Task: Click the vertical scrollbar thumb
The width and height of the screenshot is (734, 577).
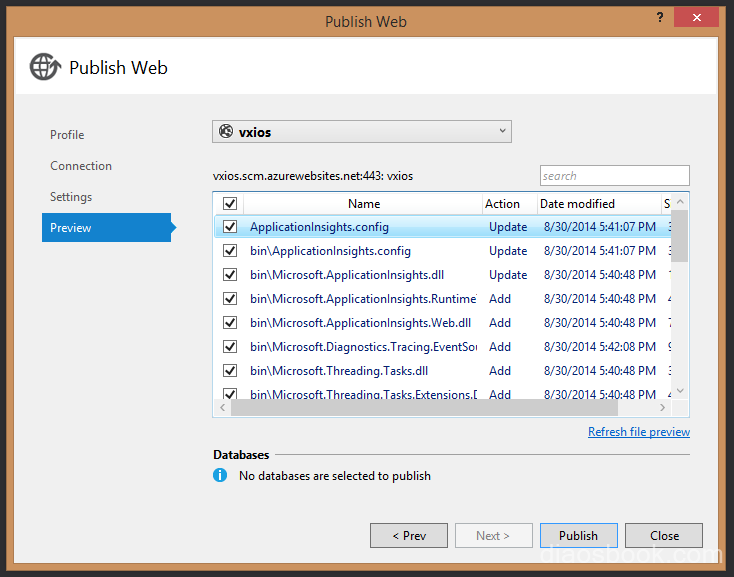Action: click(x=680, y=236)
